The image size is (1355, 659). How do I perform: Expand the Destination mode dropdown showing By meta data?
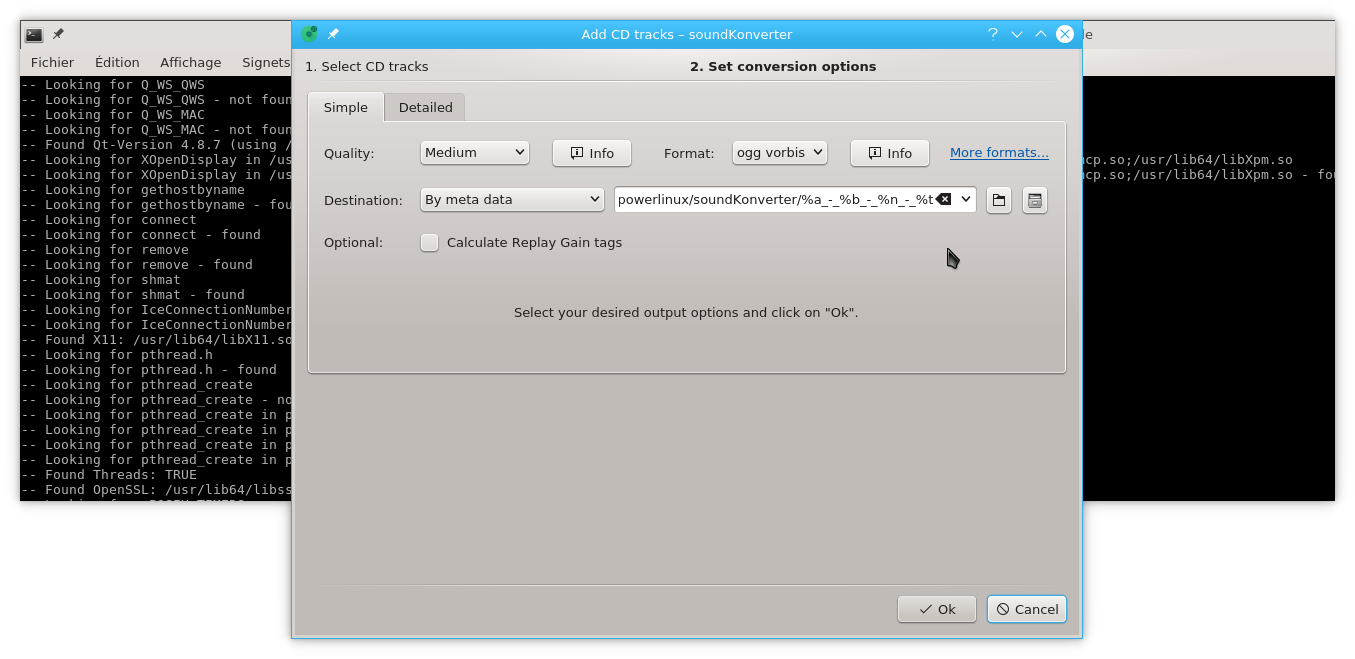512,200
